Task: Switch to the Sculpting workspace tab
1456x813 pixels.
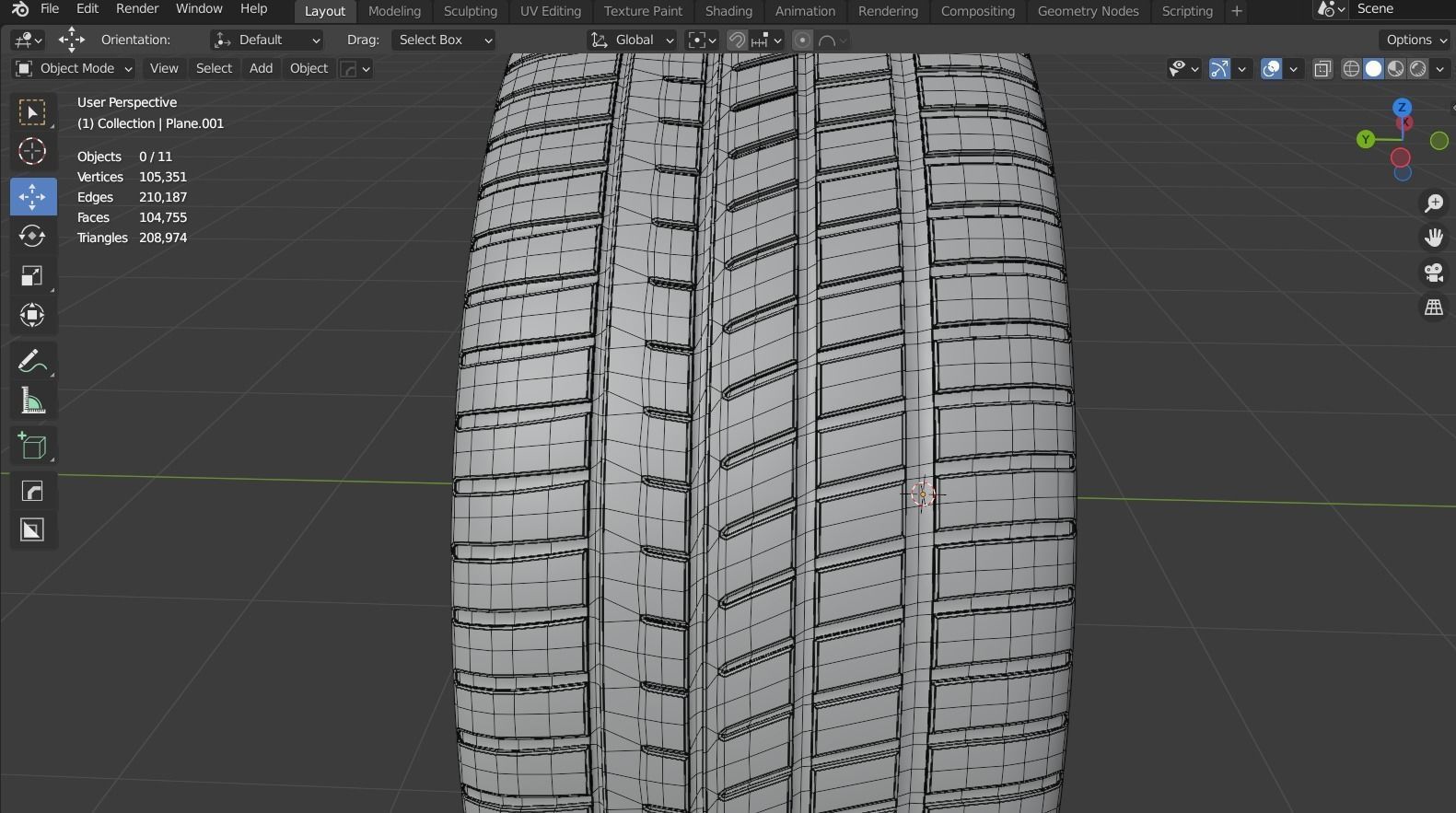Action: [x=470, y=11]
